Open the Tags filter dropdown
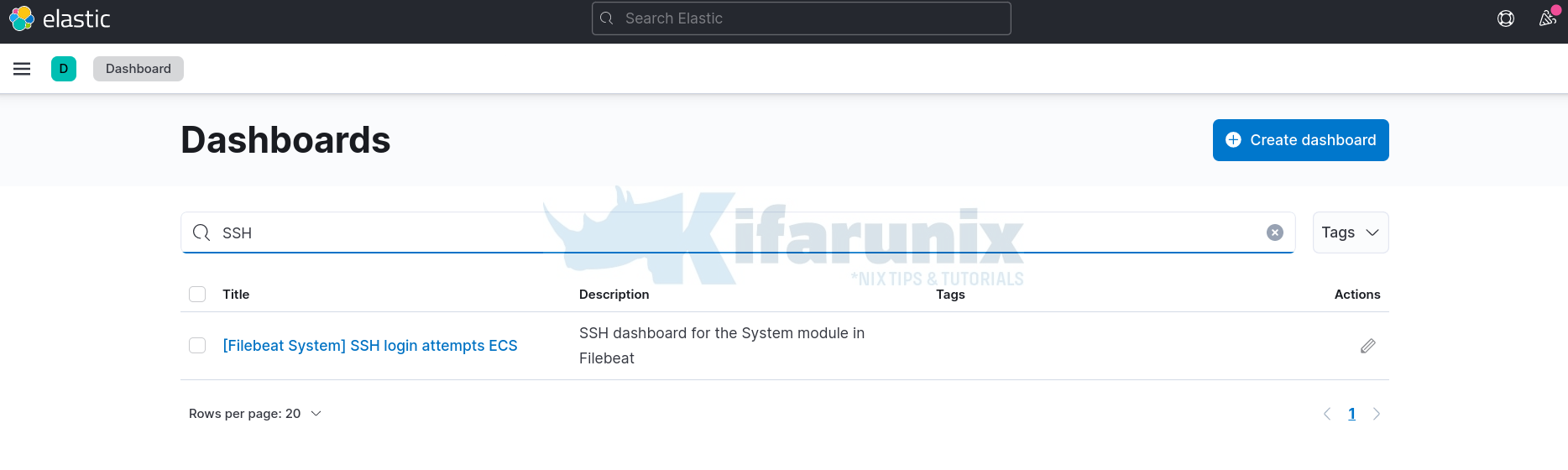Viewport: 1568px width, 470px height. pyautogui.click(x=1351, y=232)
